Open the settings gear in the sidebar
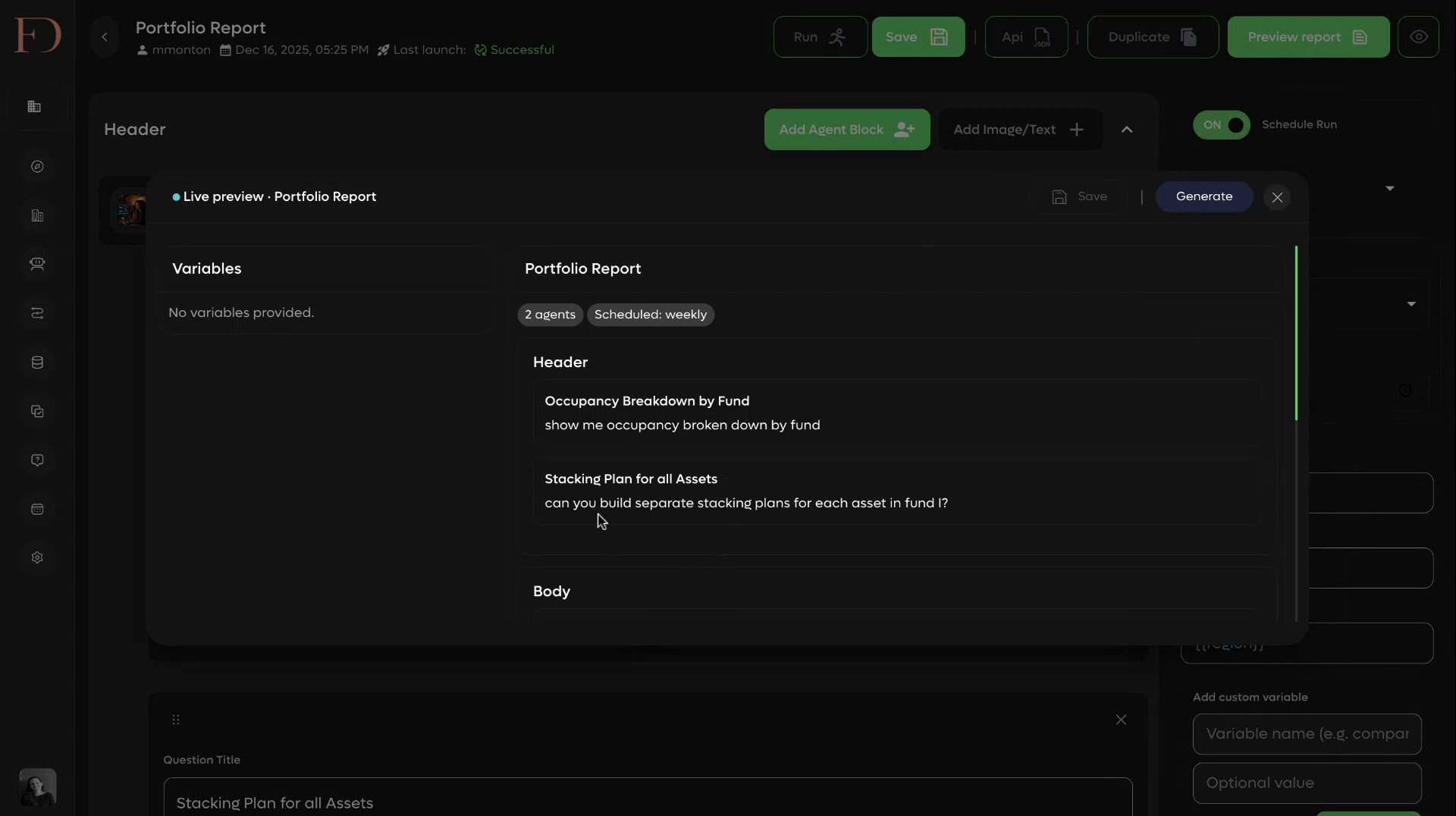 [x=37, y=557]
